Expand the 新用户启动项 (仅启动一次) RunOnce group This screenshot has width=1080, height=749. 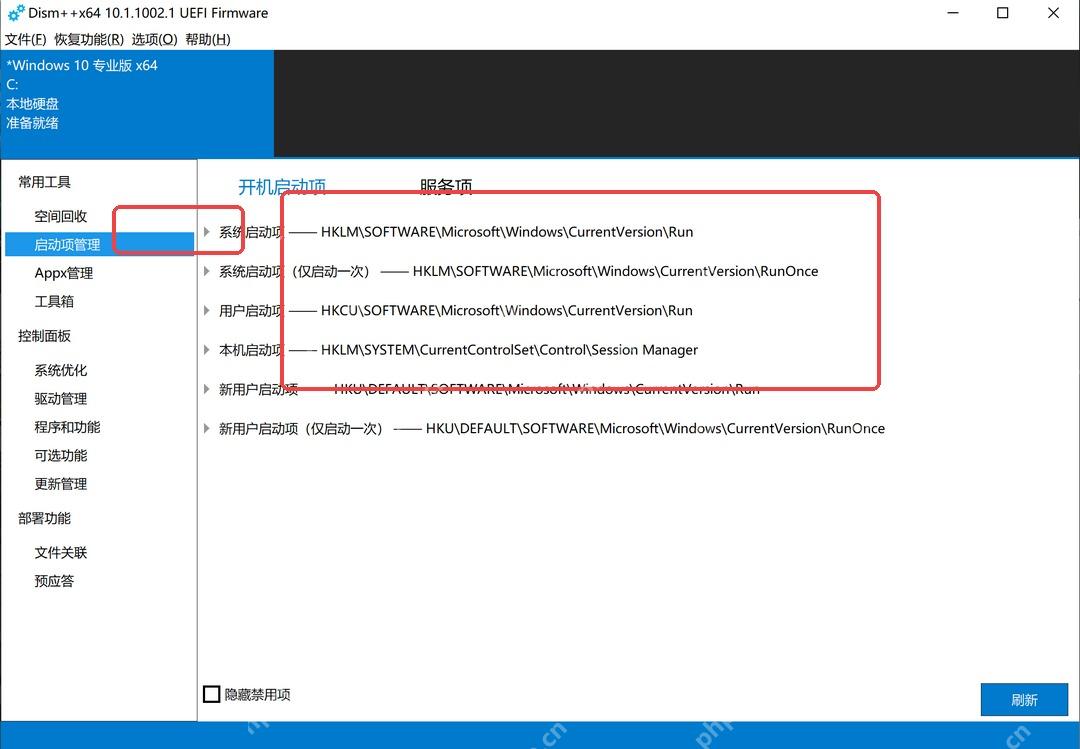pos(207,428)
